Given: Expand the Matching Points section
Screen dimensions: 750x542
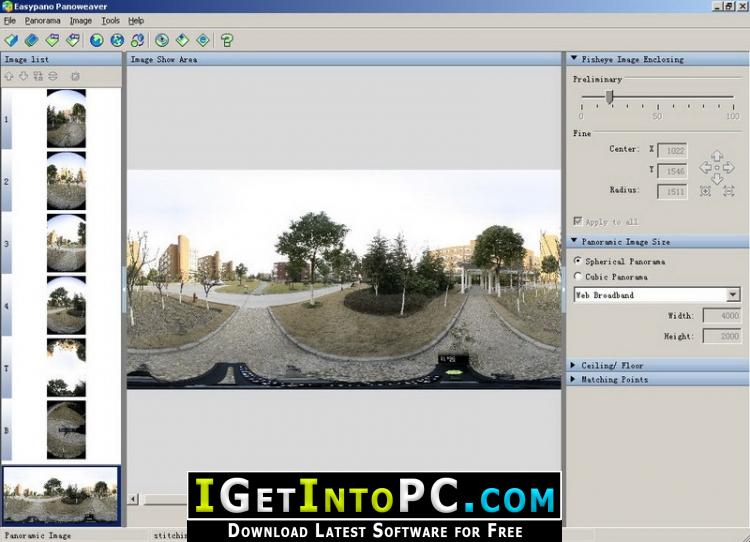Looking at the screenshot, I should click(614, 379).
